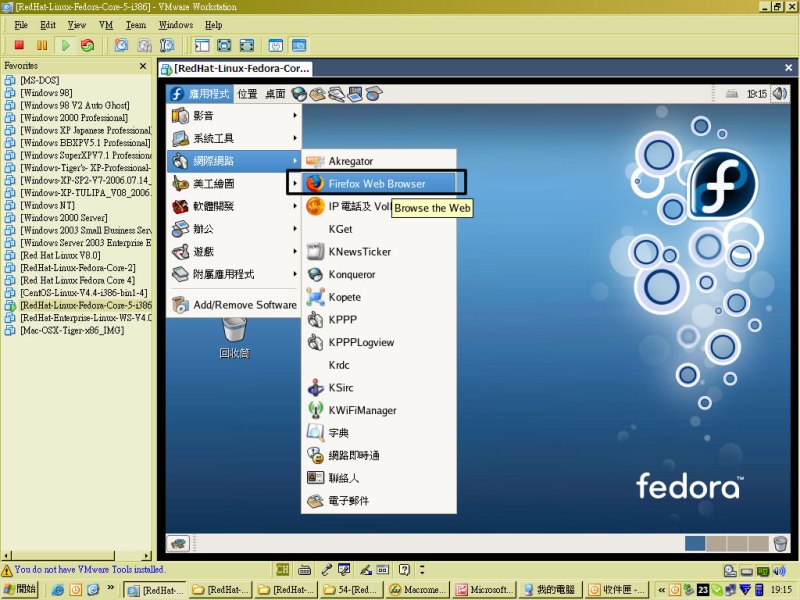Select the [RedHat-Linux-Fedora-Cor... VM tab

coord(235,68)
